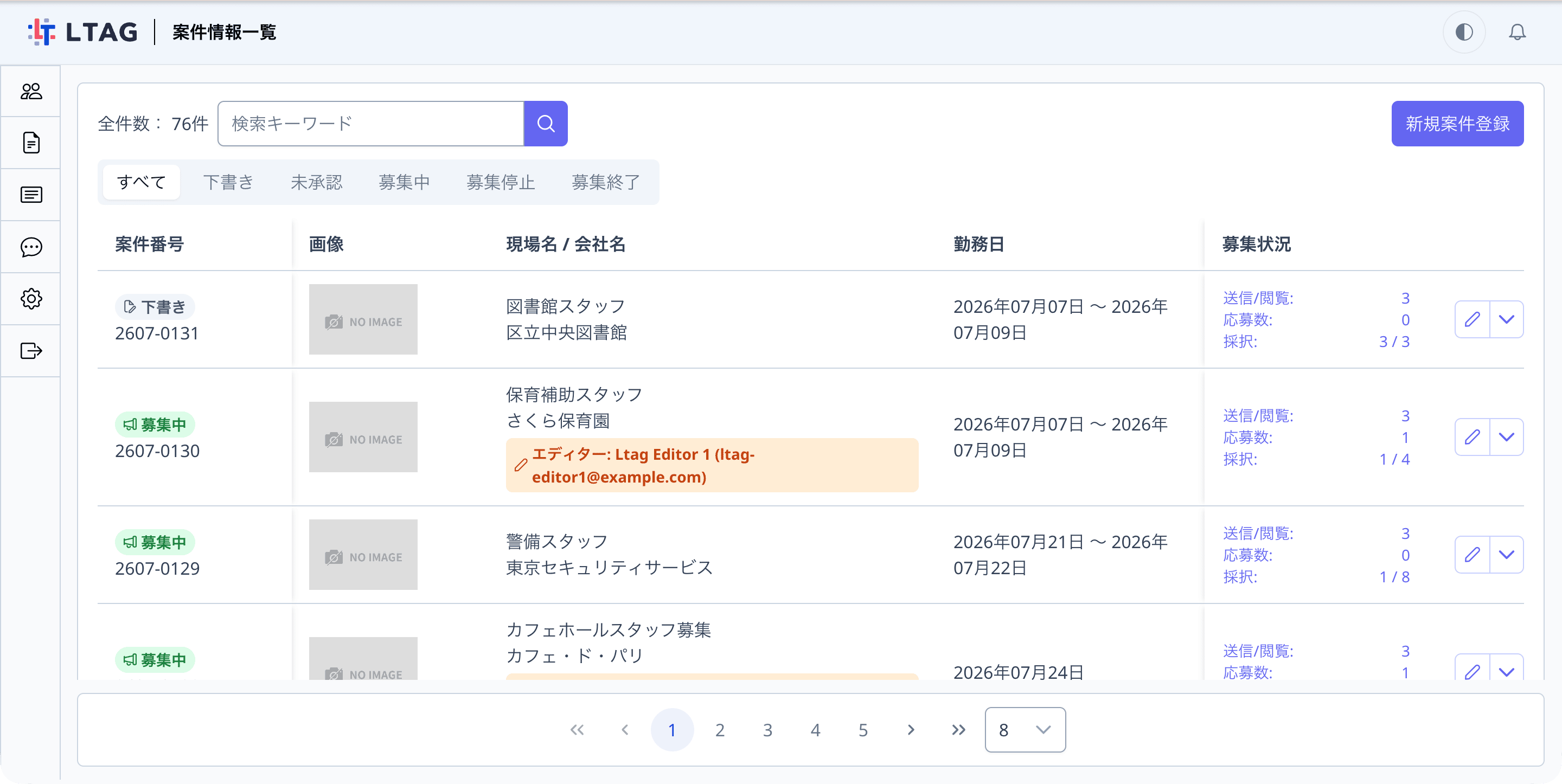
Task: Expand actions chevron for job 2607-0130
Action: [1506, 436]
